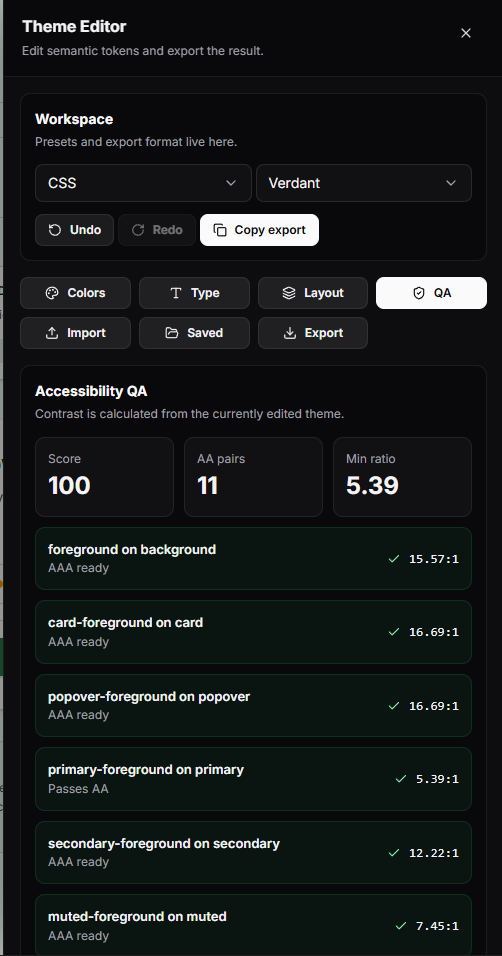
Task: Click the Redo button
Action: [x=157, y=230]
